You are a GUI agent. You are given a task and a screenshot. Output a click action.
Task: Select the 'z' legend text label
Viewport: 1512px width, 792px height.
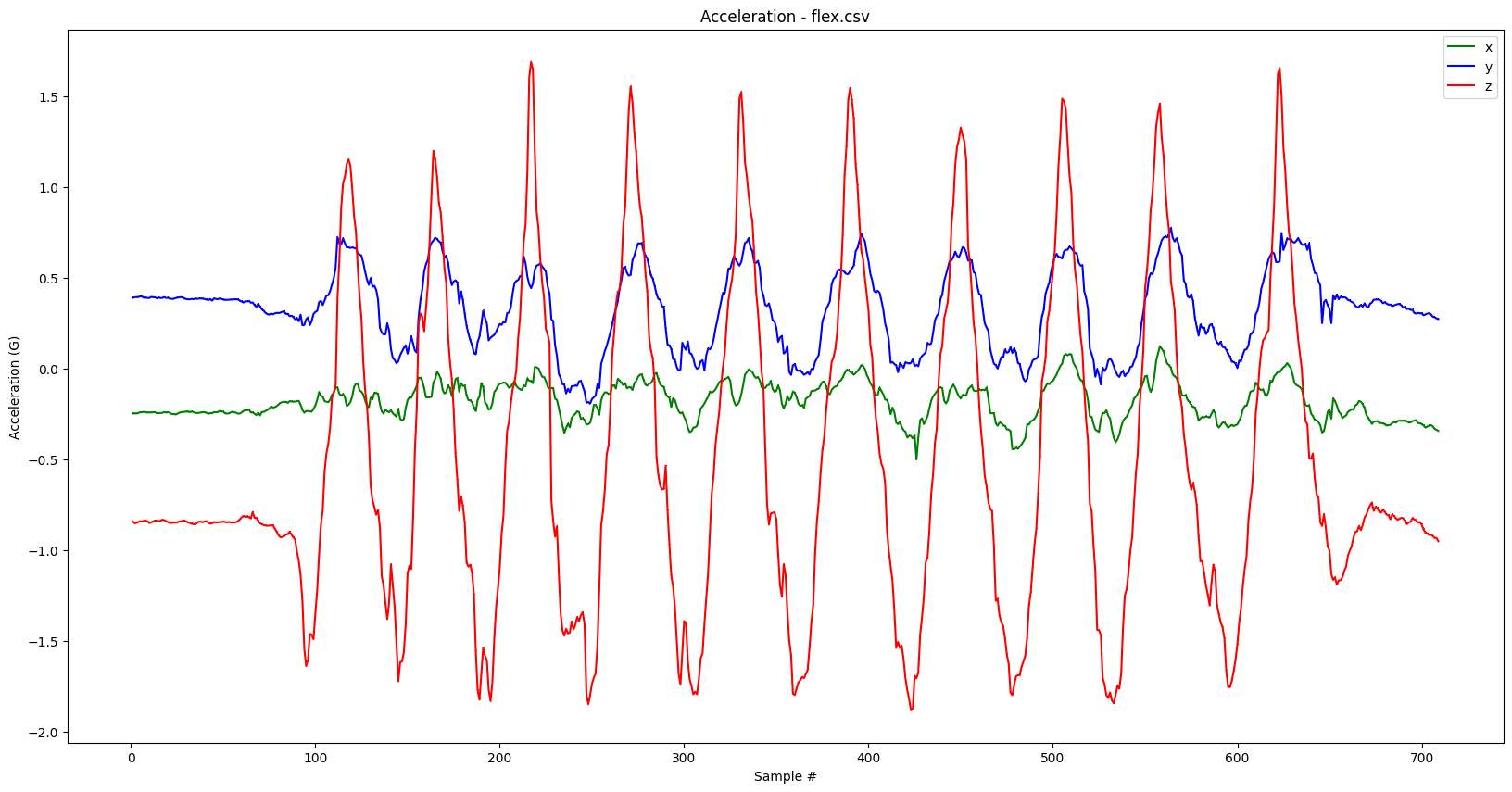click(1489, 86)
